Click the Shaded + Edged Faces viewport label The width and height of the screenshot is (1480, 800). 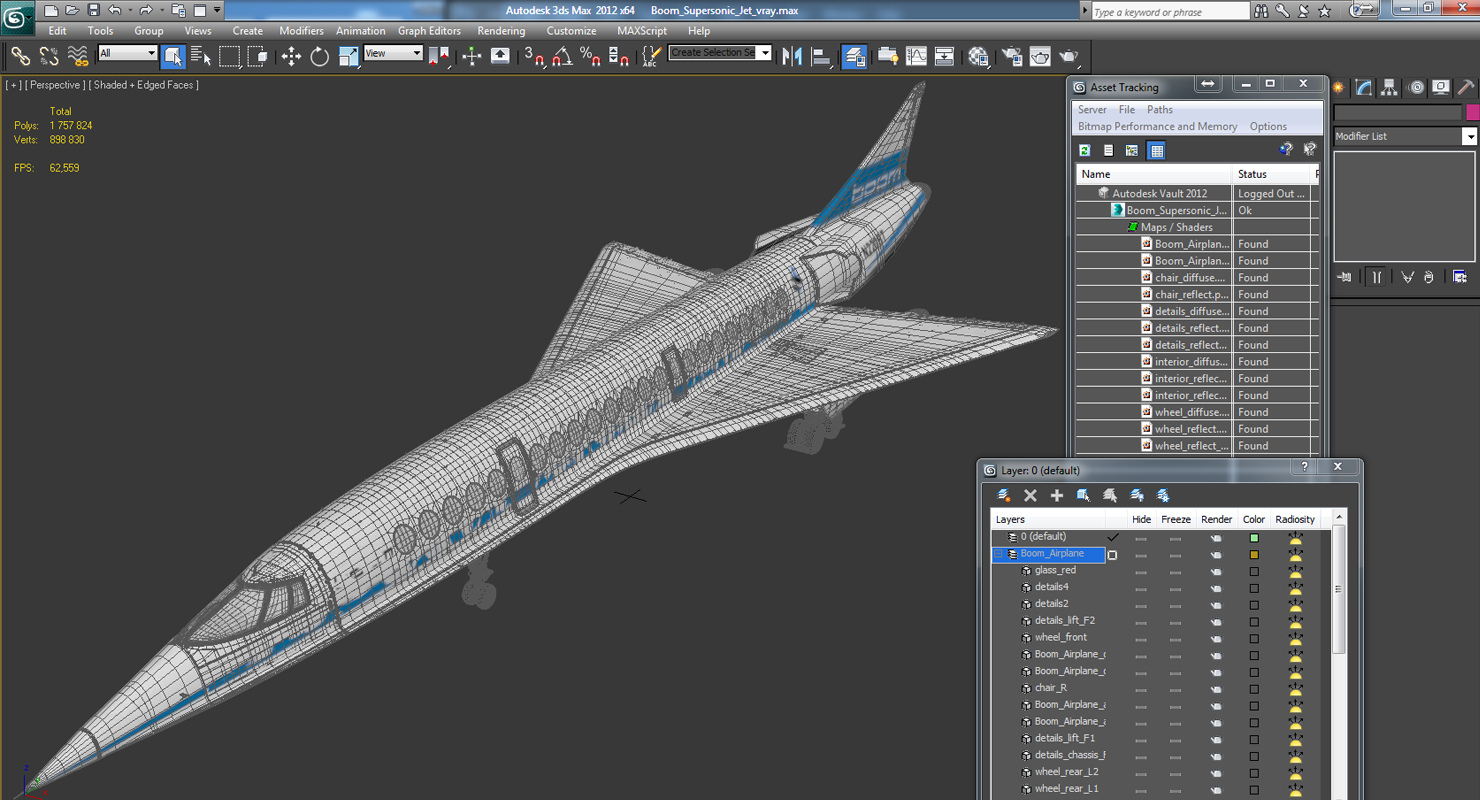pos(144,85)
